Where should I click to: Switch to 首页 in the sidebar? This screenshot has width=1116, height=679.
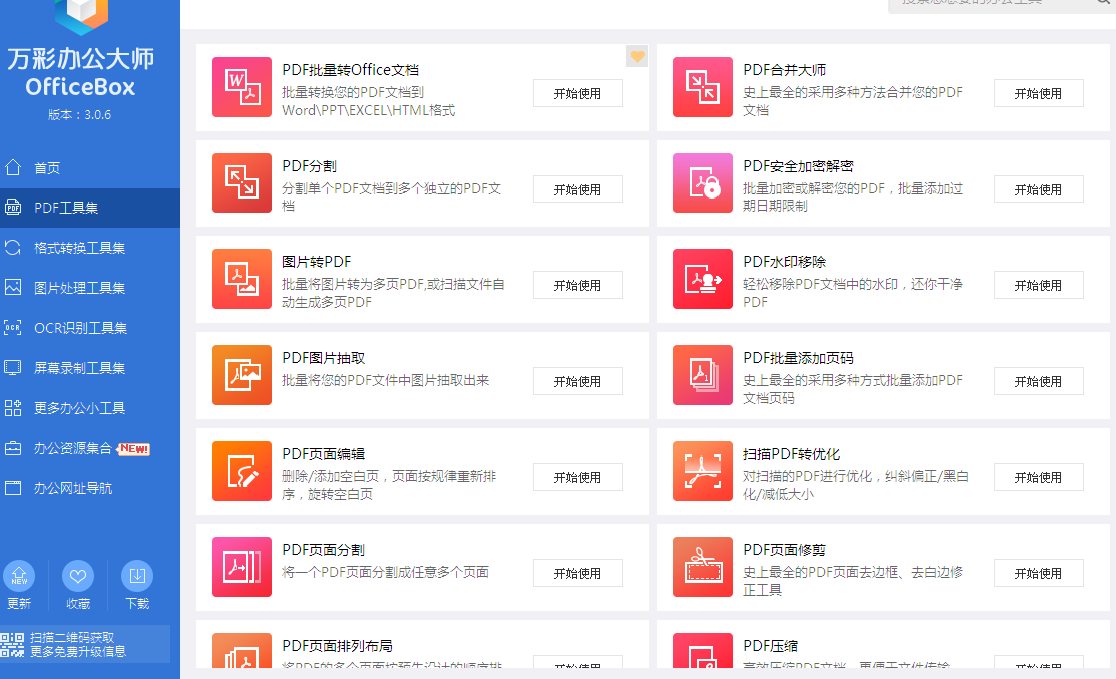tap(47, 168)
